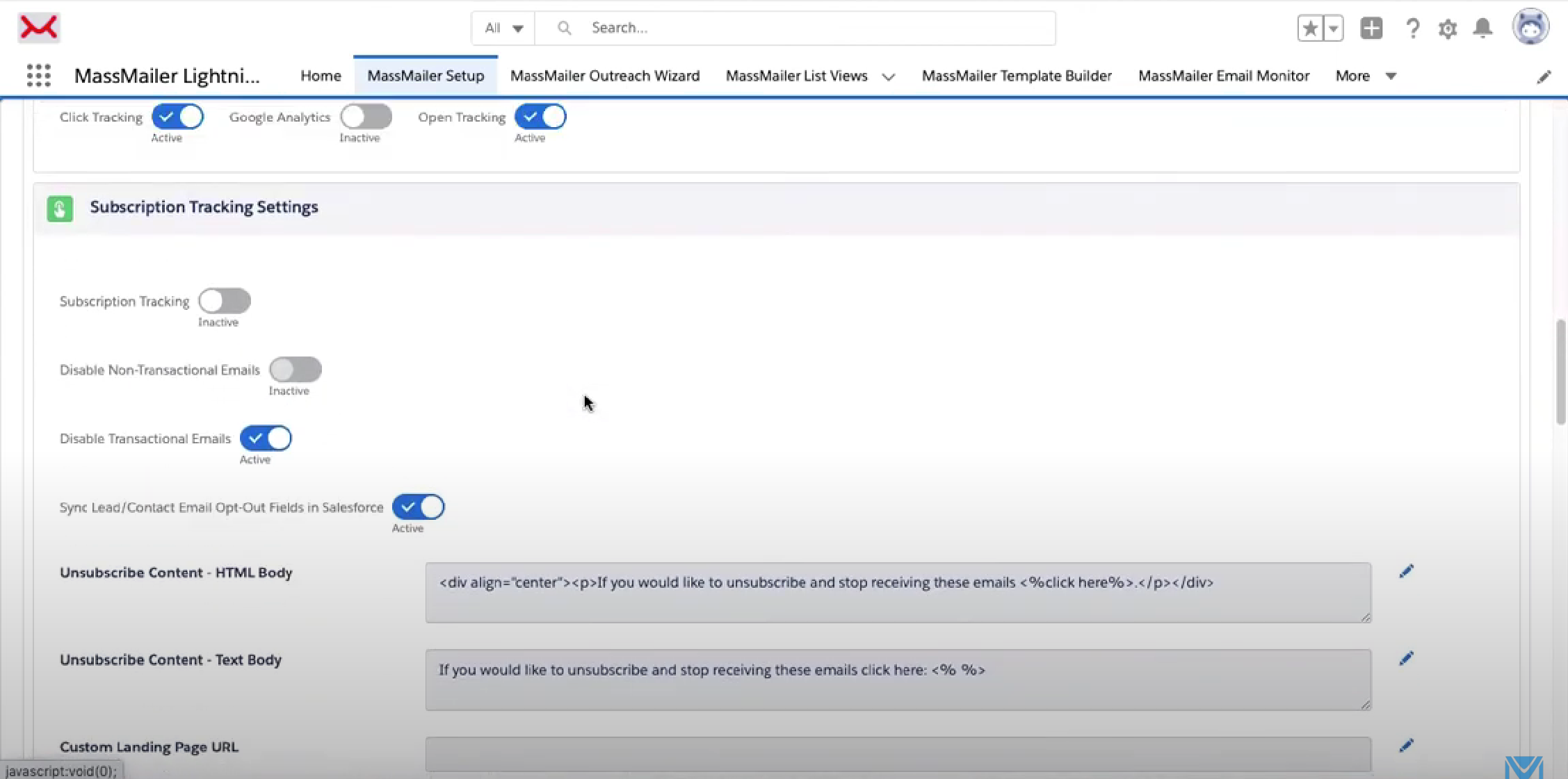Open the All search scope dropdown
Viewport: 1568px width, 779px height.
click(x=503, y=28)
